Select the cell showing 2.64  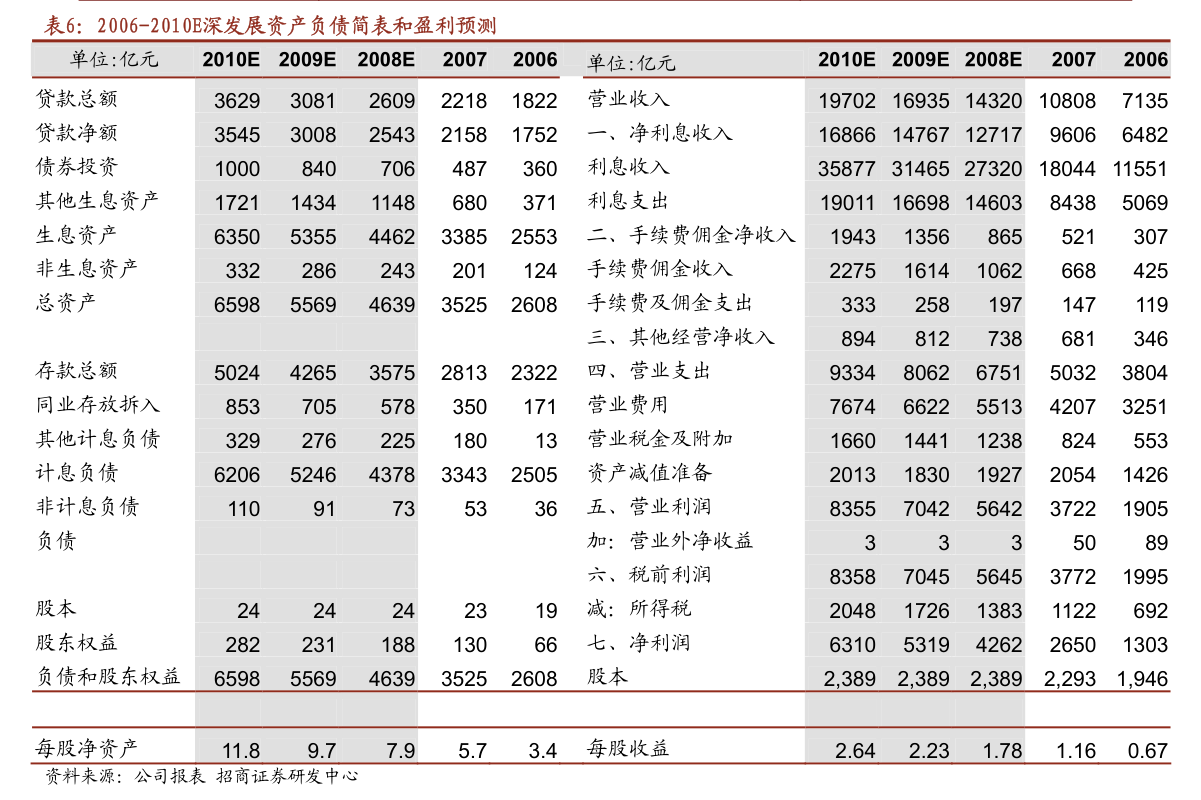(854, 751)
